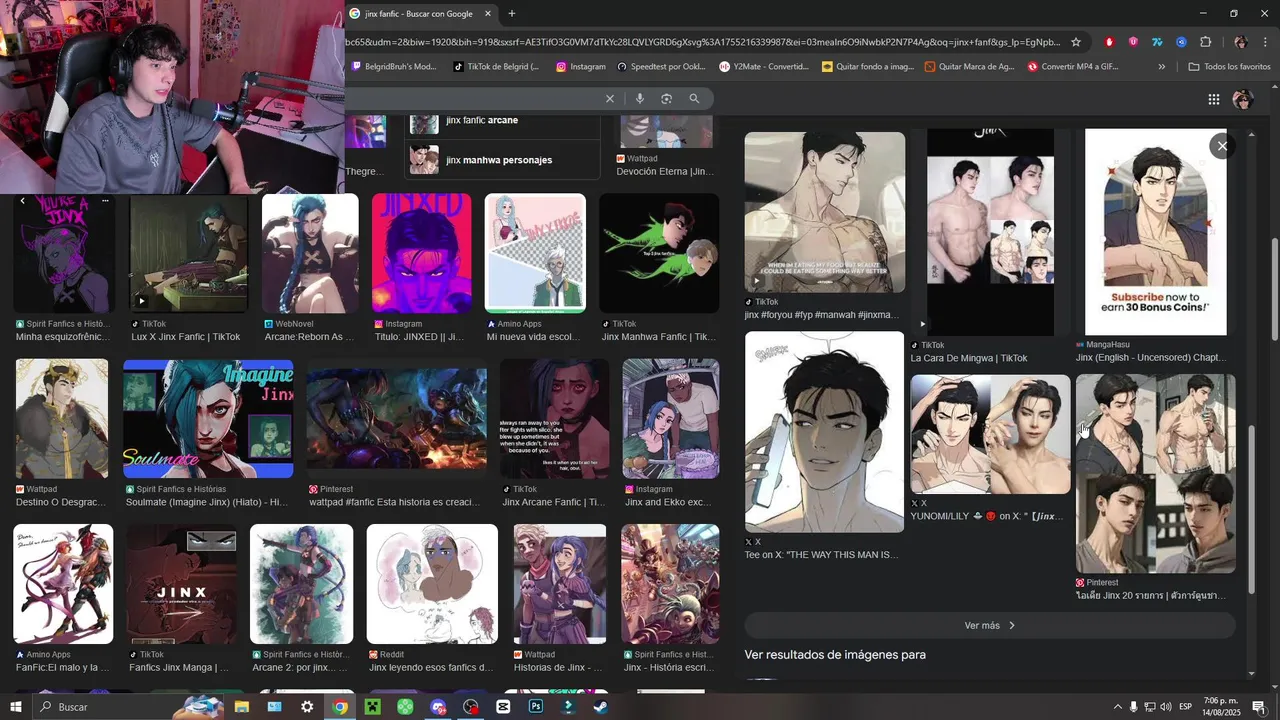The height and width of the screenshot is (720, 1280).
Task: Open the Google apps grid
Action: (x=1213, y=99)
